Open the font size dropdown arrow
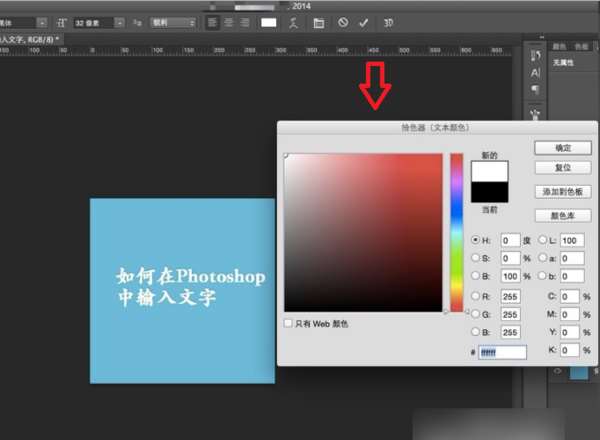This screenshot has width=600, height=440. 120,23
